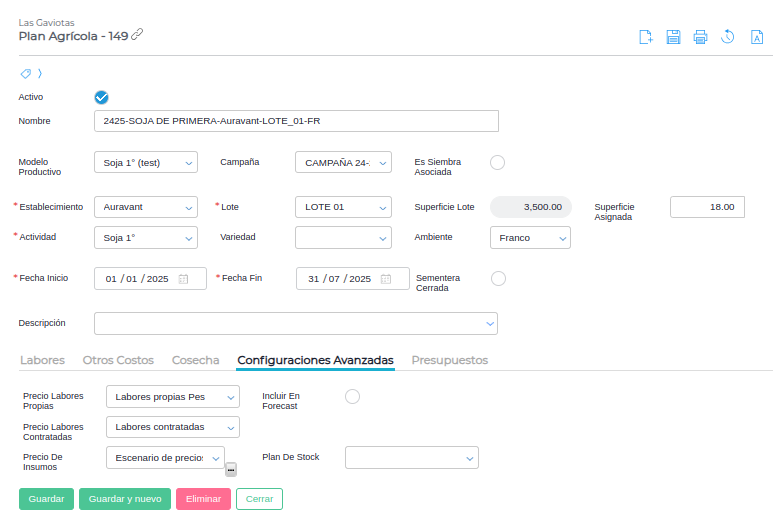Enable Es Siembra Asociada option
The height and width of the screenshot is (529, 773).
(497, 162)
